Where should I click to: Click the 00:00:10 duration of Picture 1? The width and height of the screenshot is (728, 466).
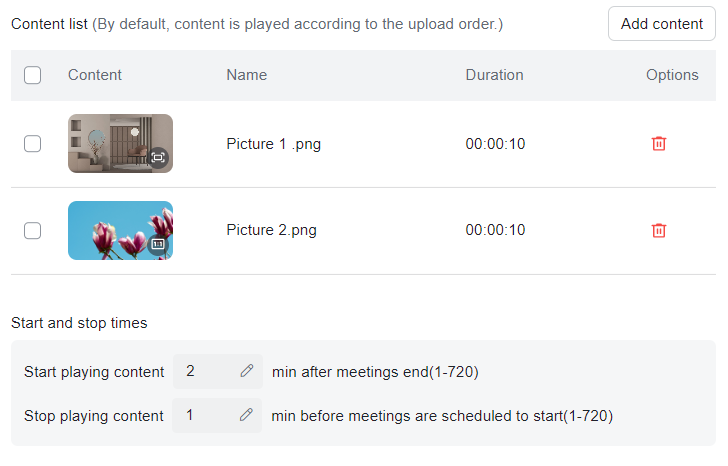point(495,144)
